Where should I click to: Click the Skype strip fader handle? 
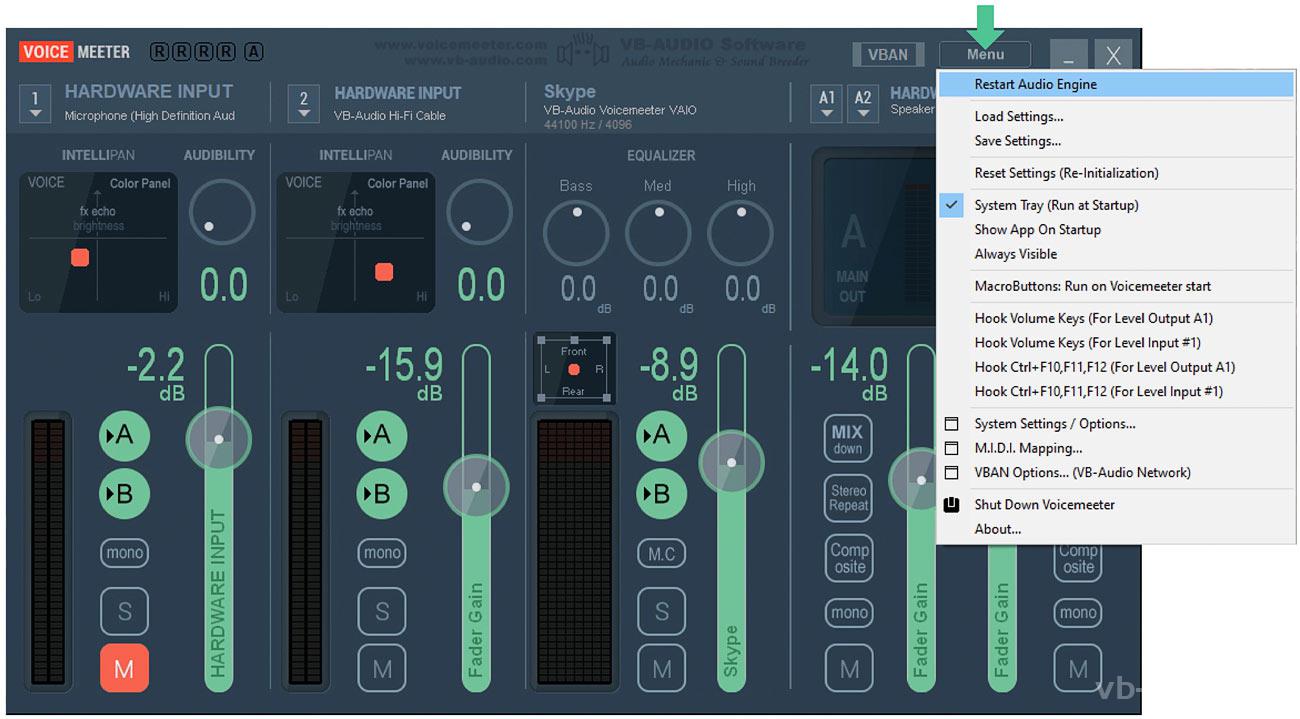[732, 463]
